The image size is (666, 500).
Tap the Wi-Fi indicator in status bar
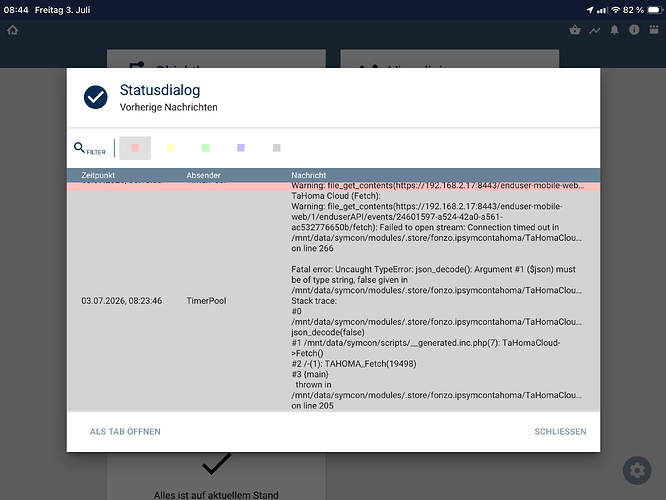[x=615, y=10]
